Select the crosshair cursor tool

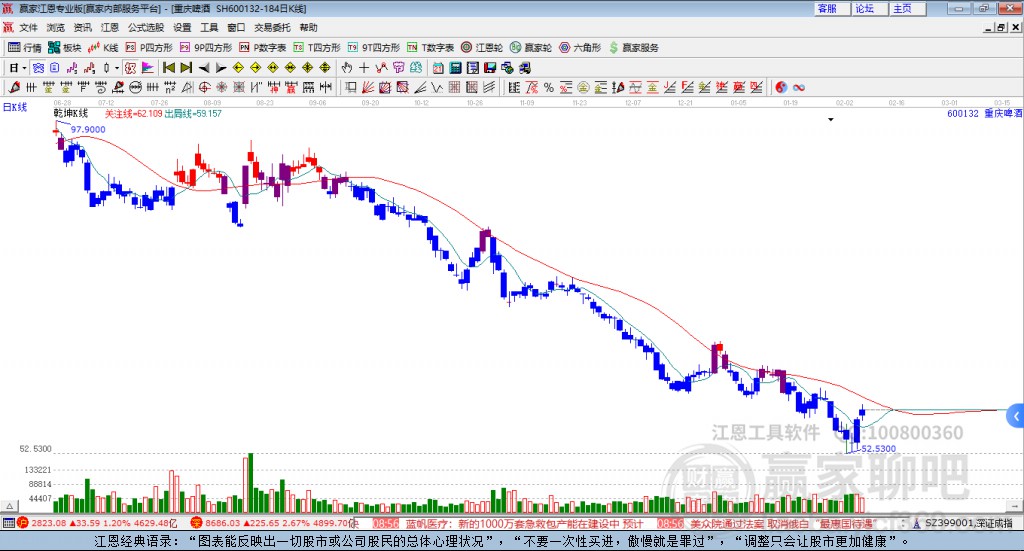(364, 68)
